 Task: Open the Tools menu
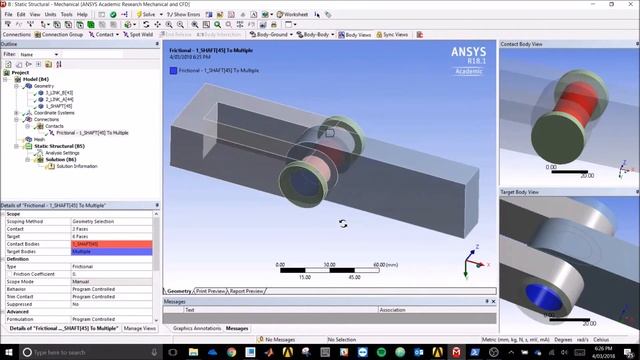[x=67, y=14]
